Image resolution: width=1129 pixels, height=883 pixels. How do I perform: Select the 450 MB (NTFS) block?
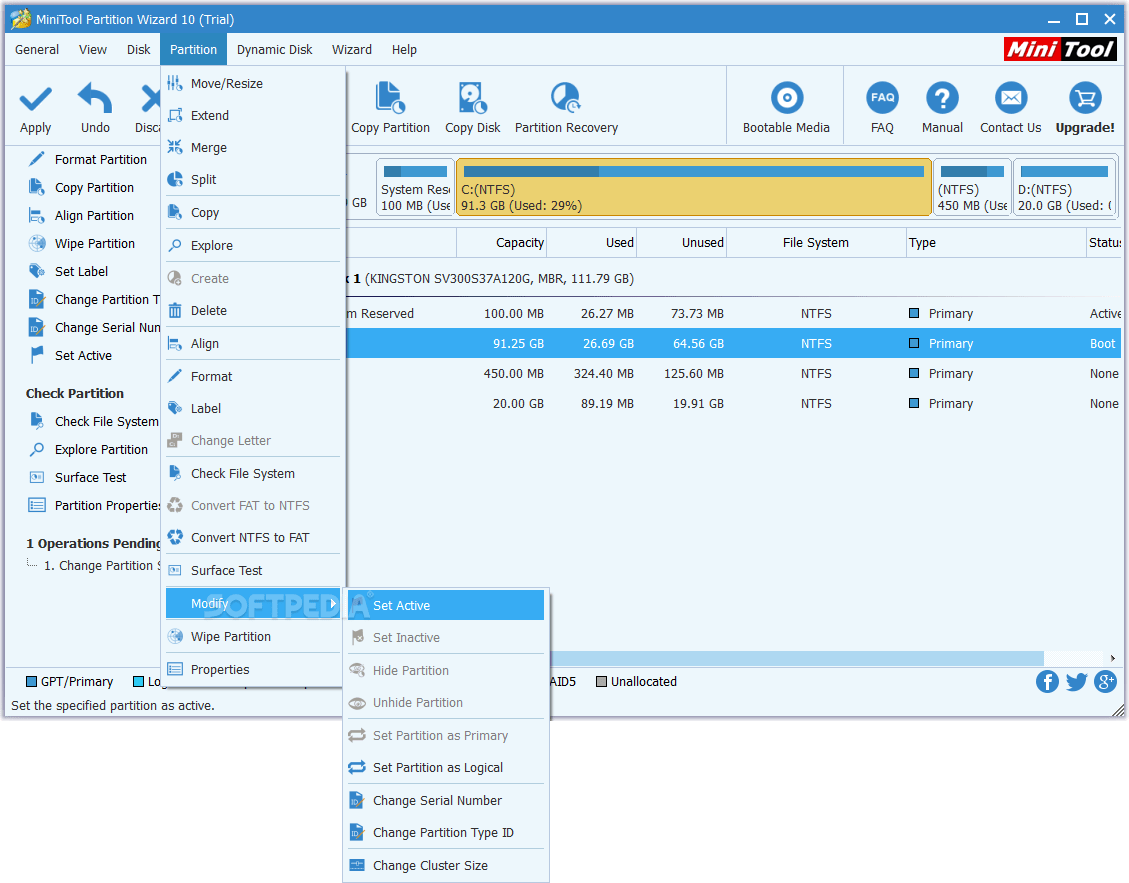pyautogui.click(x=972, y=187)
